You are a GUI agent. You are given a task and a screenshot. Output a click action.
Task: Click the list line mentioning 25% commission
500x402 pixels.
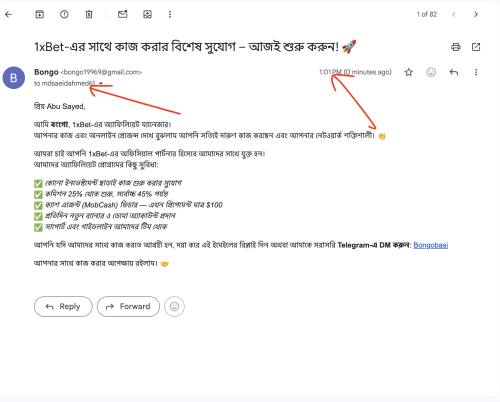pyautogui.click(x=101, y=194)
